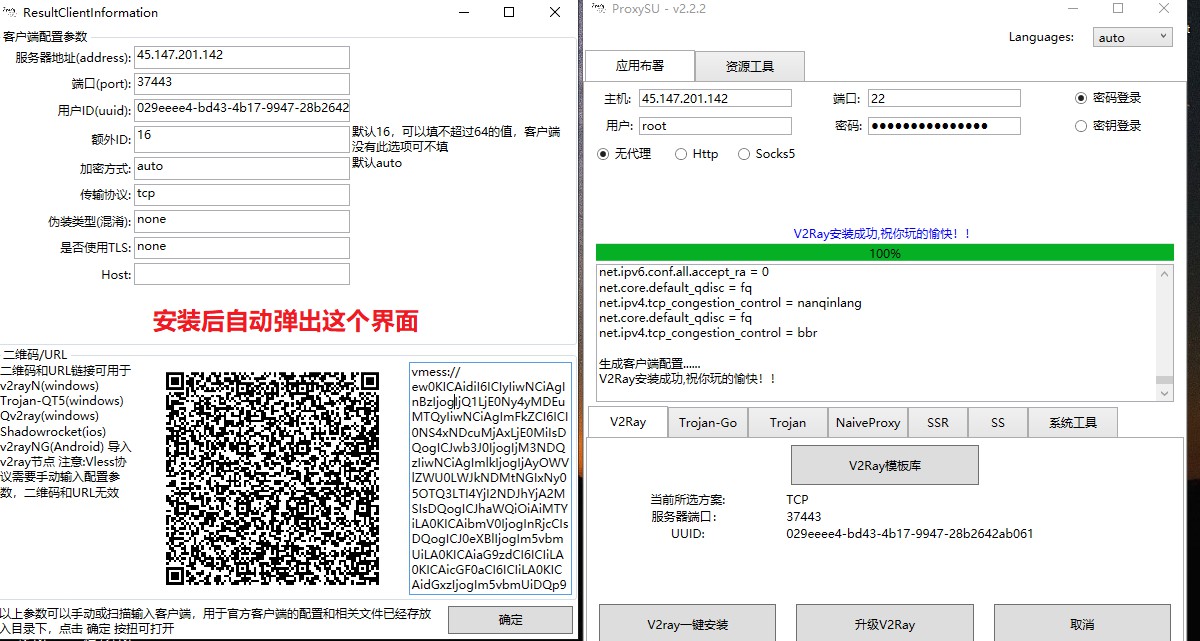Switch to the NaiveProxy tab
Viewport: 1200px width, 641px height.
[867, 422]
